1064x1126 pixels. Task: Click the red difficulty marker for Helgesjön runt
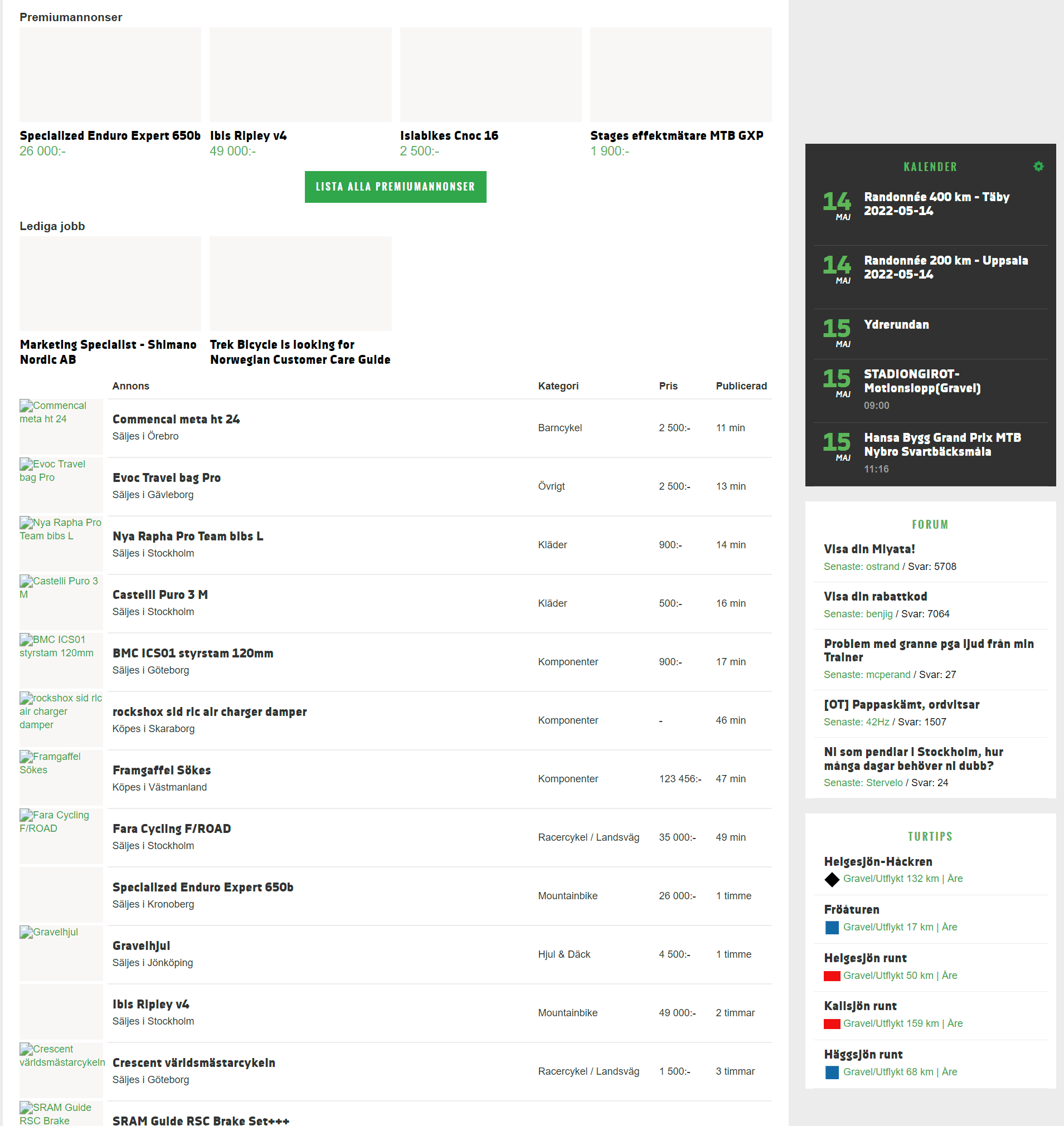(832, 976)
